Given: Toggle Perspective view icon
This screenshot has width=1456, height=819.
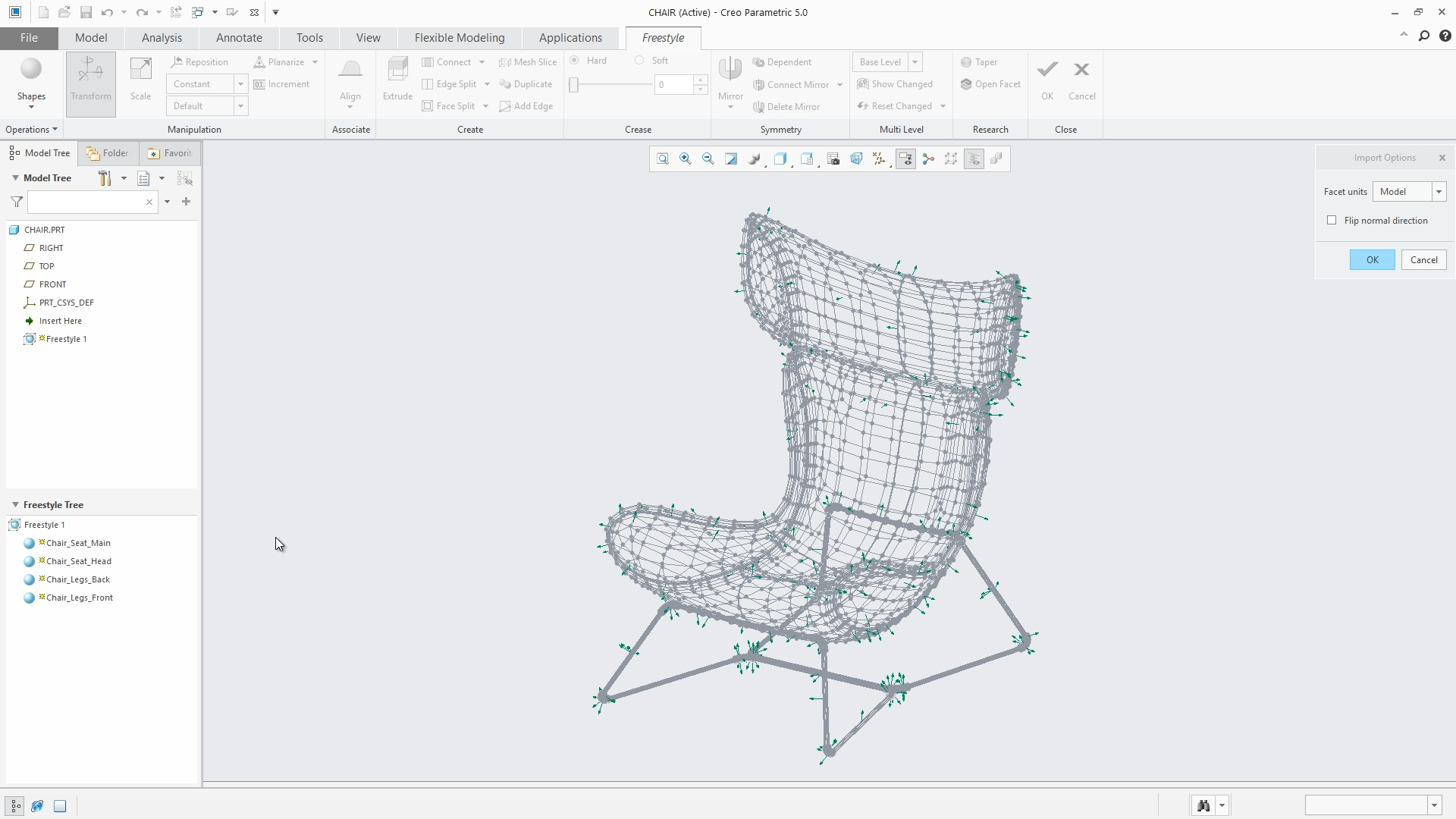Looking at the screenshot, I should 856,158.
